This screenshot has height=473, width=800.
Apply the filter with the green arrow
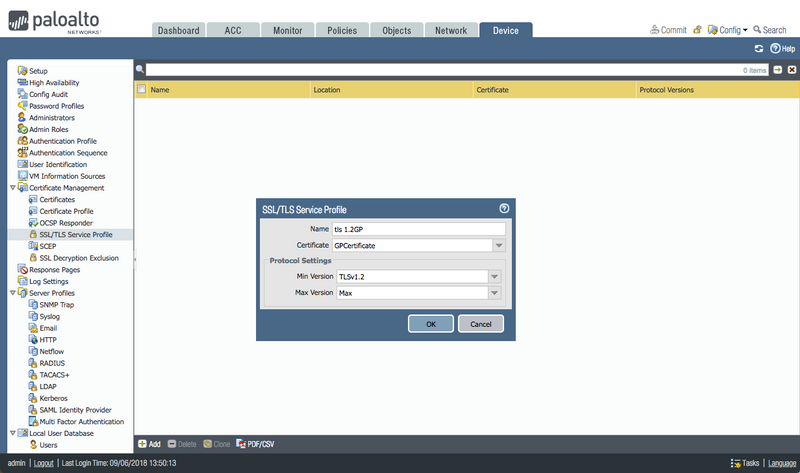(778, 70)
